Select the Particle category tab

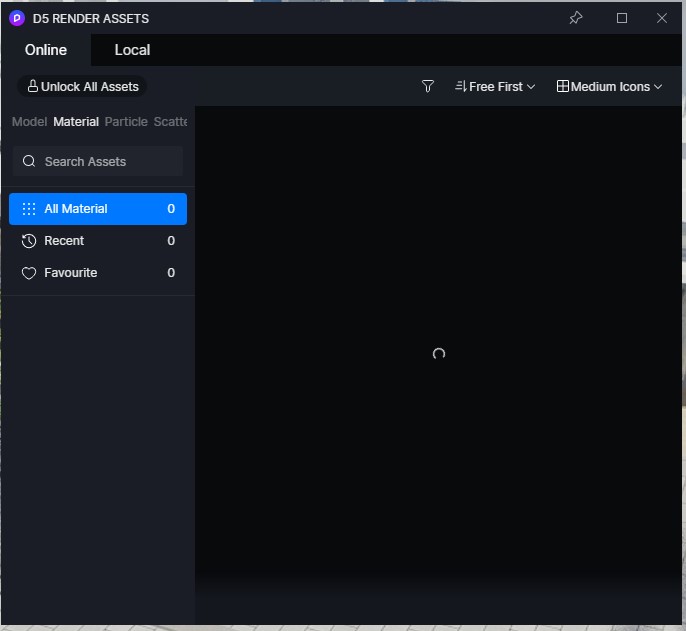click(x=126, y=122)
